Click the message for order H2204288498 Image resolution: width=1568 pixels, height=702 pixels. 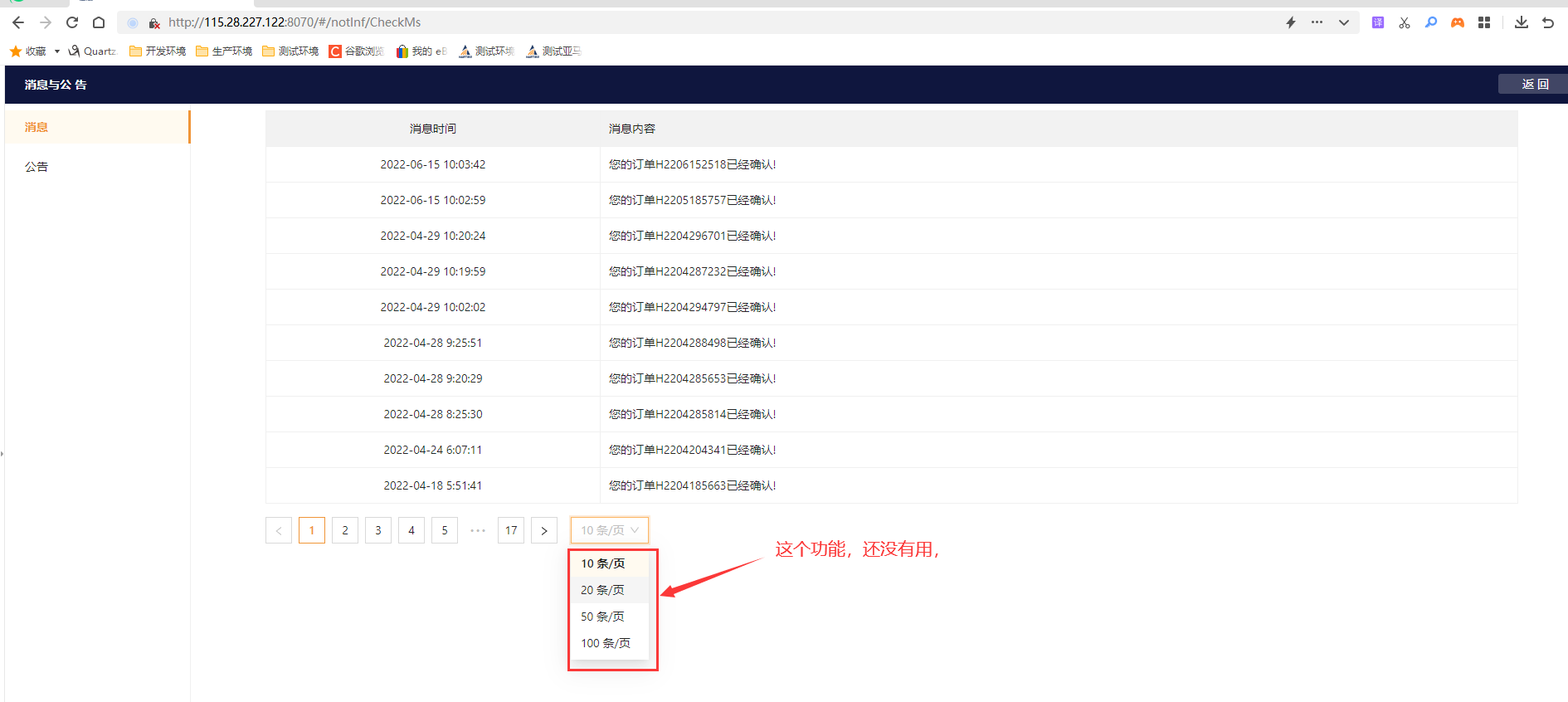click(693, 343)
